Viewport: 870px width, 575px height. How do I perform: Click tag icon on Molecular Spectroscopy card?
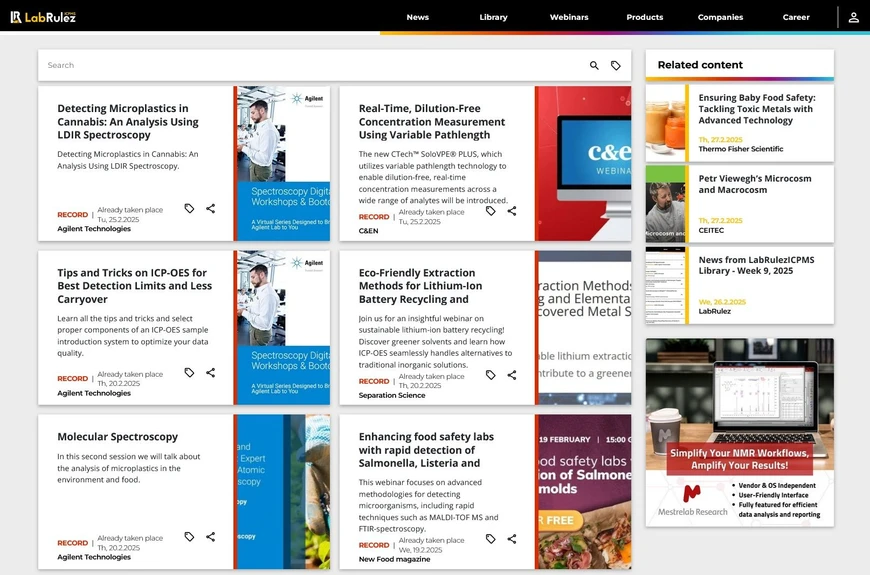[x=189, y=537]
